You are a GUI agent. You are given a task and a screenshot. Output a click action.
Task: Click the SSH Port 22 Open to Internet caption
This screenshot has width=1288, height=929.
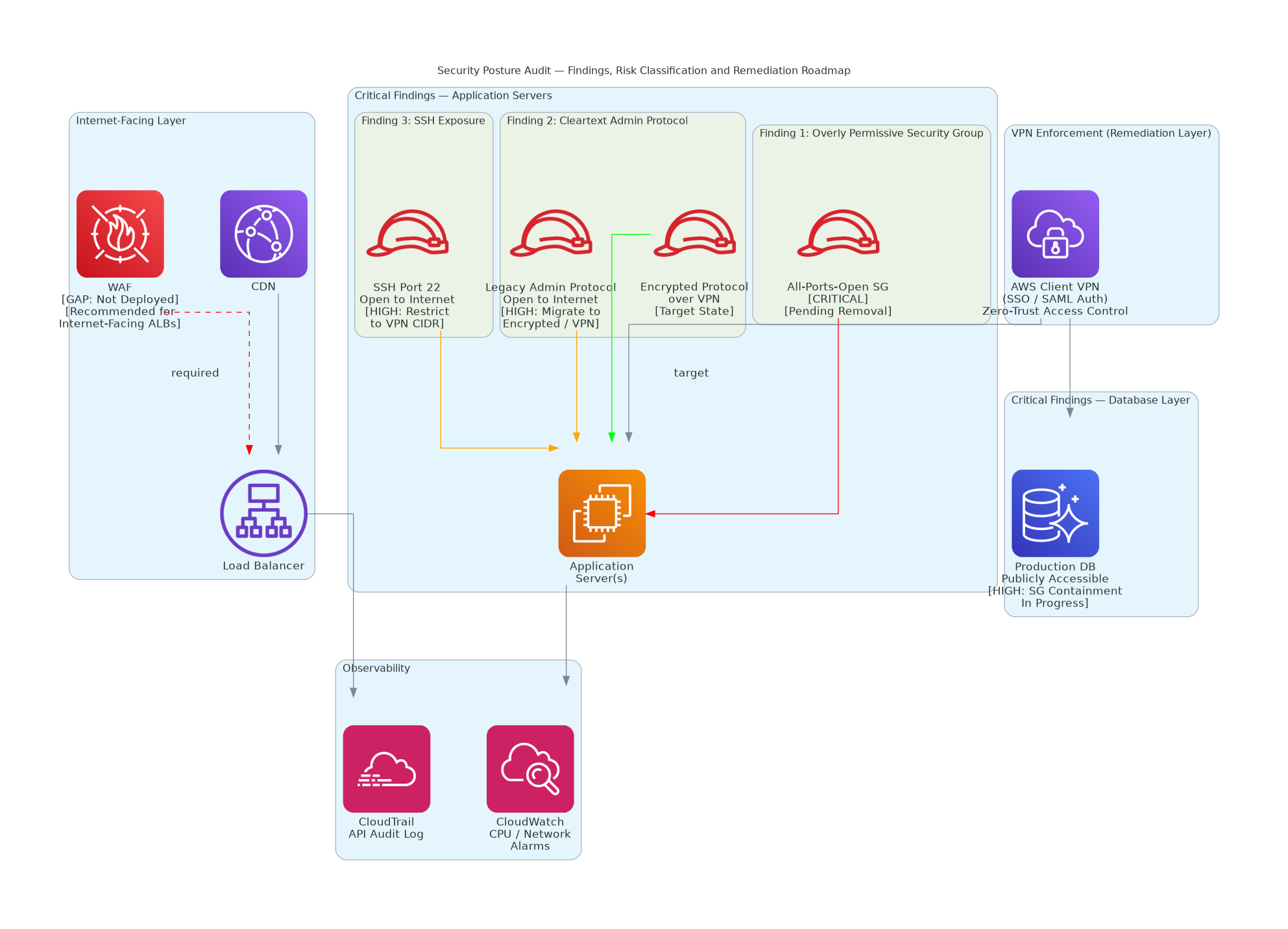pos(407,306)
